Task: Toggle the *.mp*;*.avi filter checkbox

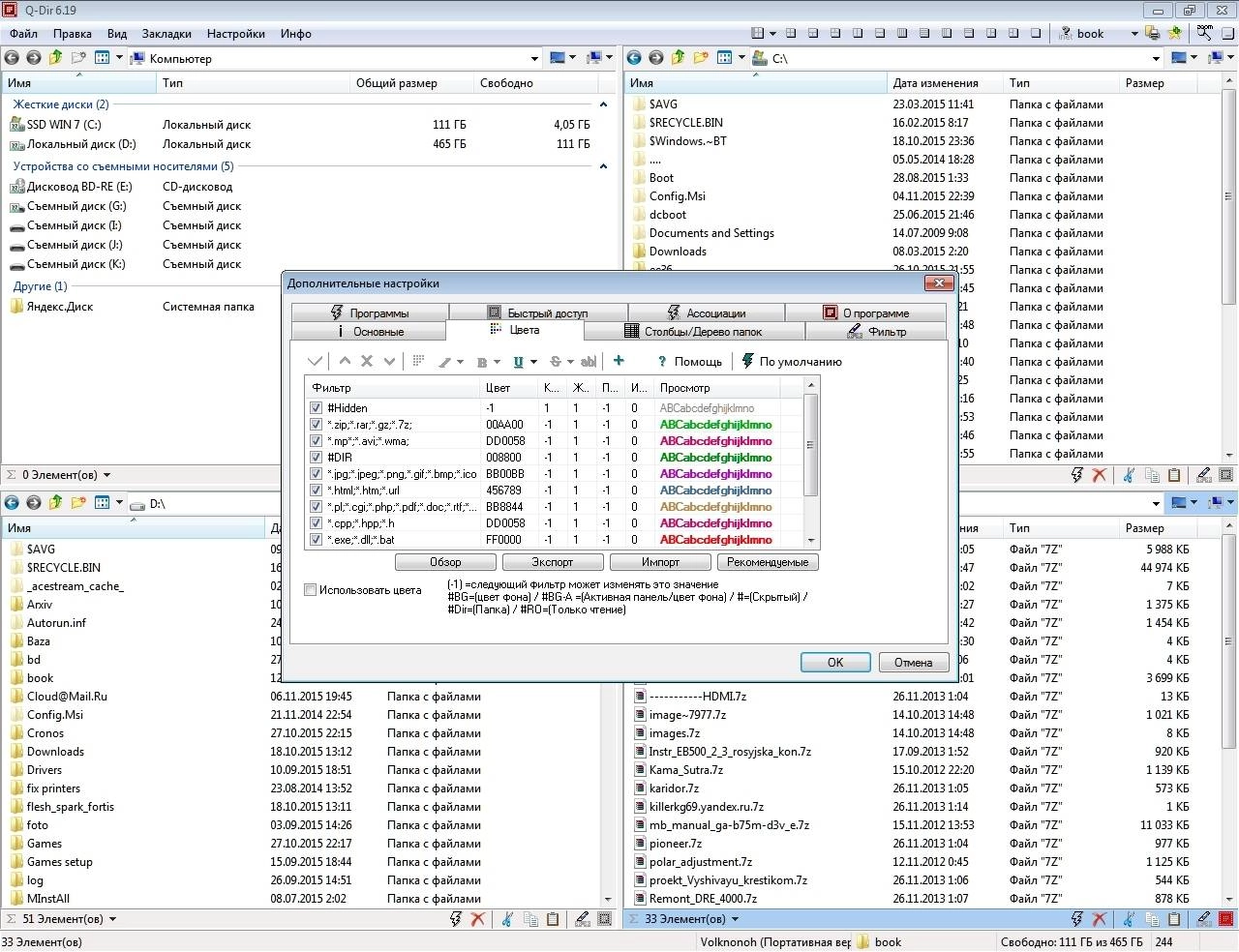Action: (x=316, y=441)
